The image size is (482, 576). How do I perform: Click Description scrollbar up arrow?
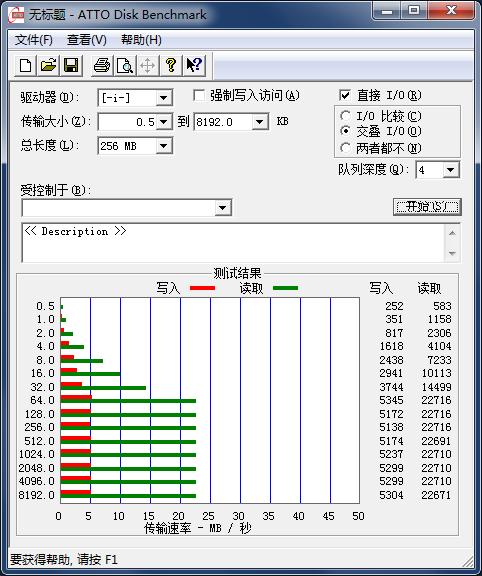click(452, 233)
